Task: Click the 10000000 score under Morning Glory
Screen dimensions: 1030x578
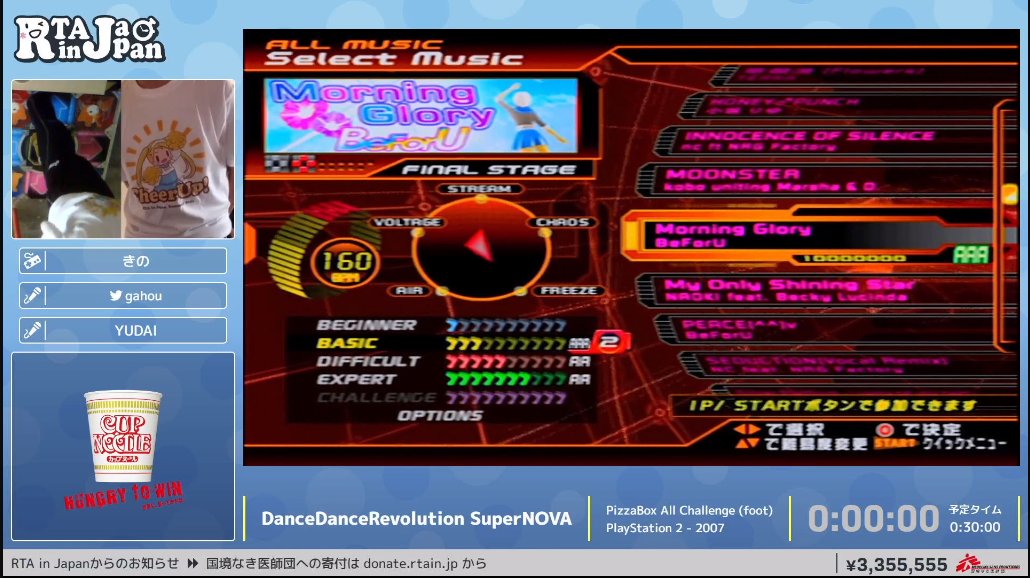Action: pyautogui.click(x=854, y=258)
